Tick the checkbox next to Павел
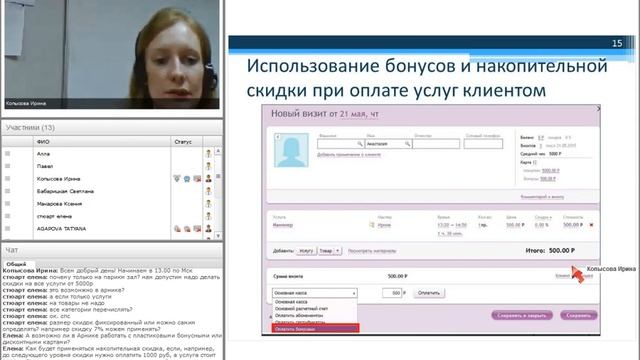The image size is (640, 360). click(x=7, y=166)
